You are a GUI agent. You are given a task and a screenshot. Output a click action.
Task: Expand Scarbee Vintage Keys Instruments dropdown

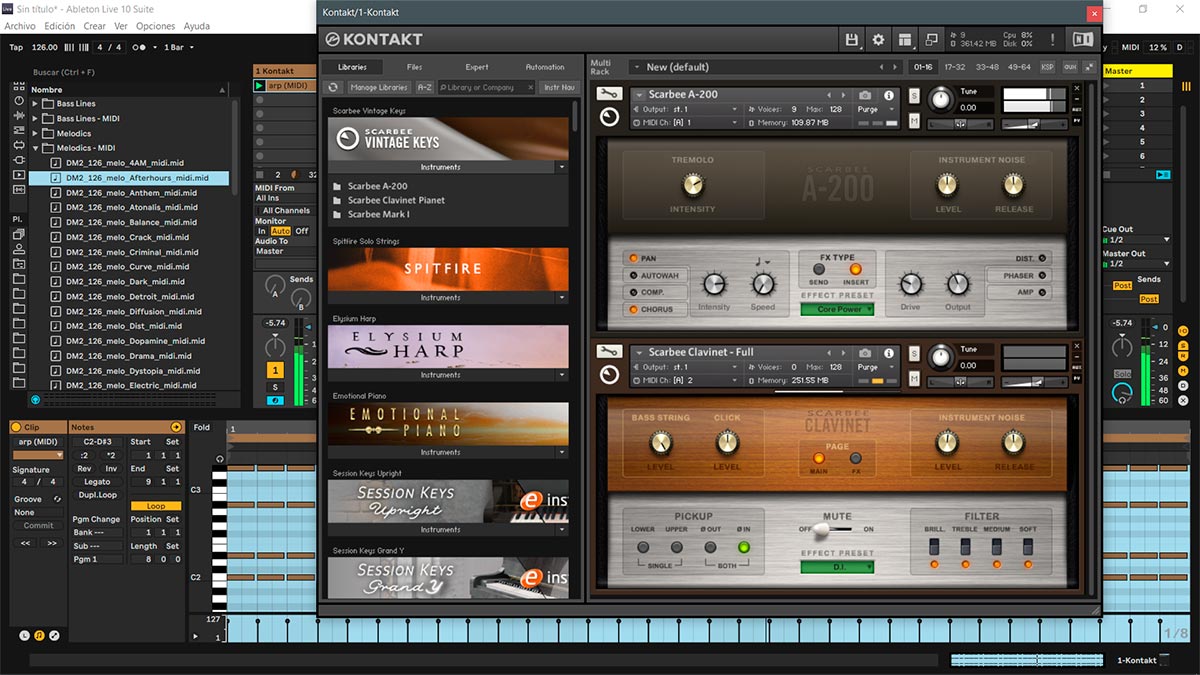tap(561, 167)
